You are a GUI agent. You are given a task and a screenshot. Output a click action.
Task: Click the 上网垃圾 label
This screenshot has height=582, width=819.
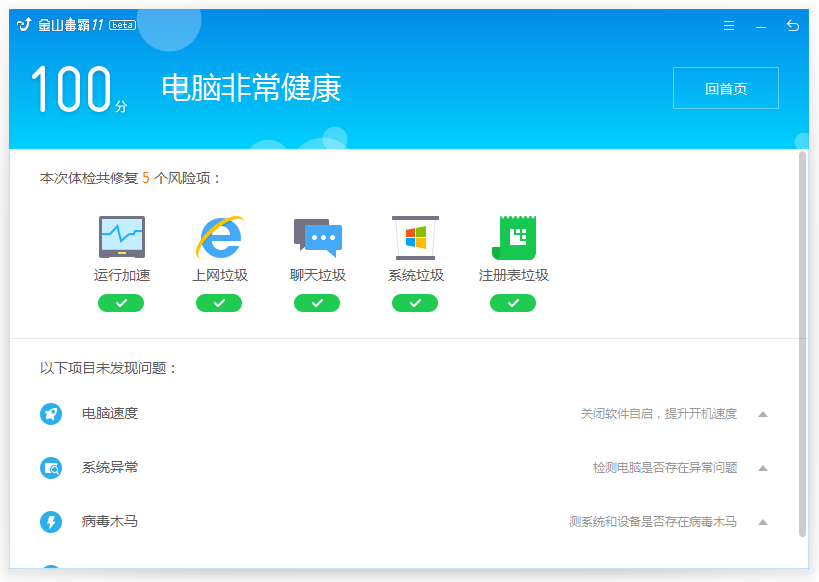coord(219,275)
